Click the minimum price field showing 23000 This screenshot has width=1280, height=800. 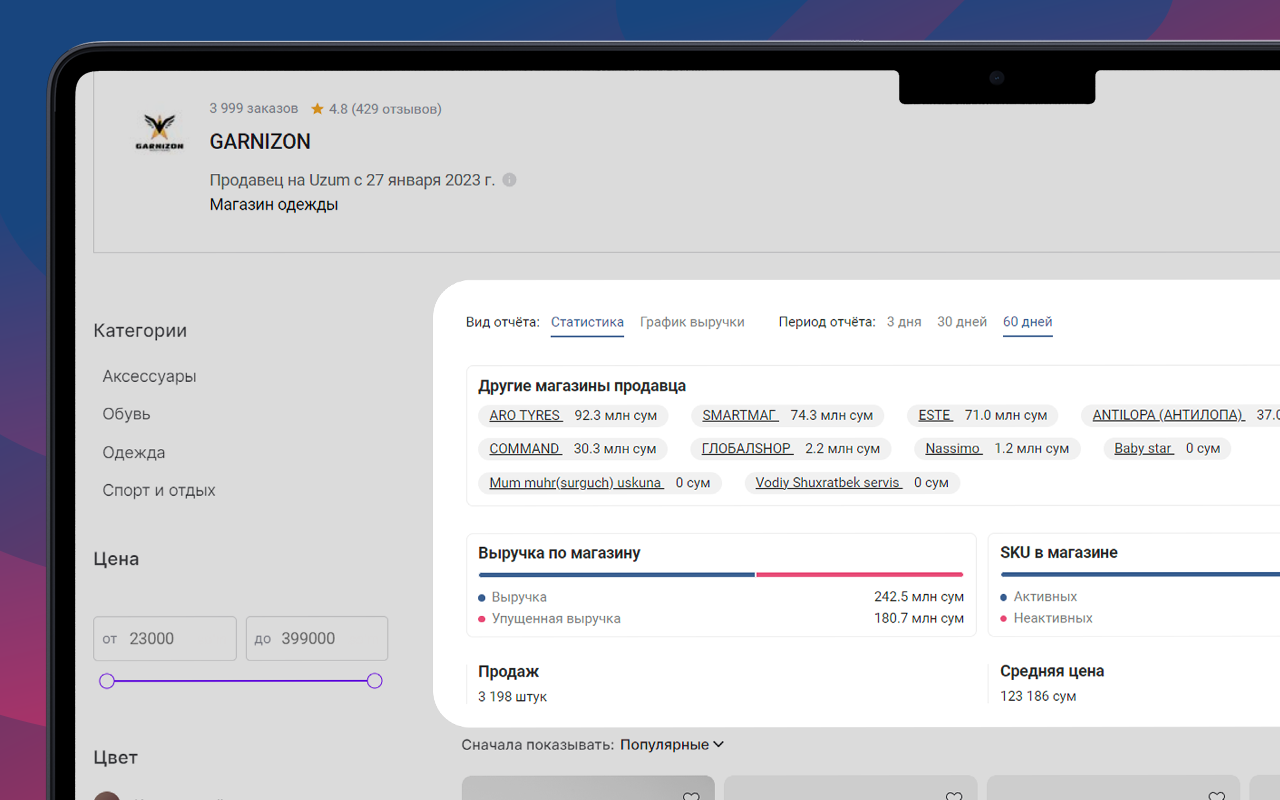click(x=165, y=638)
